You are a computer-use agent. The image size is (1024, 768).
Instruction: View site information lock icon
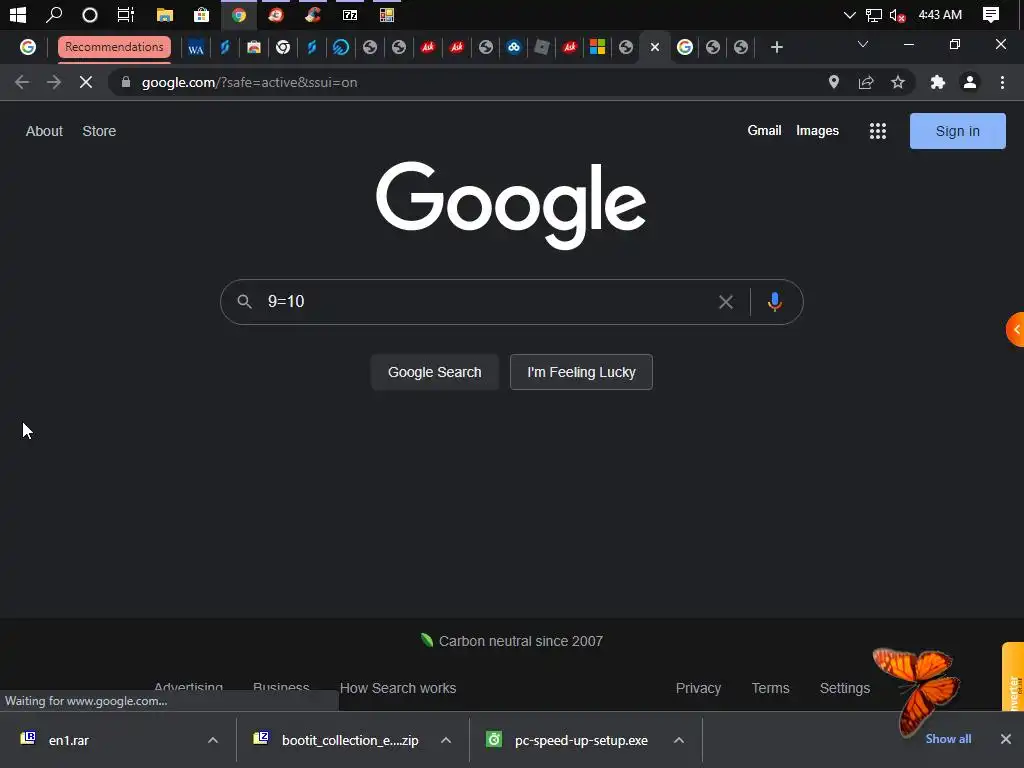coord(126,82)
